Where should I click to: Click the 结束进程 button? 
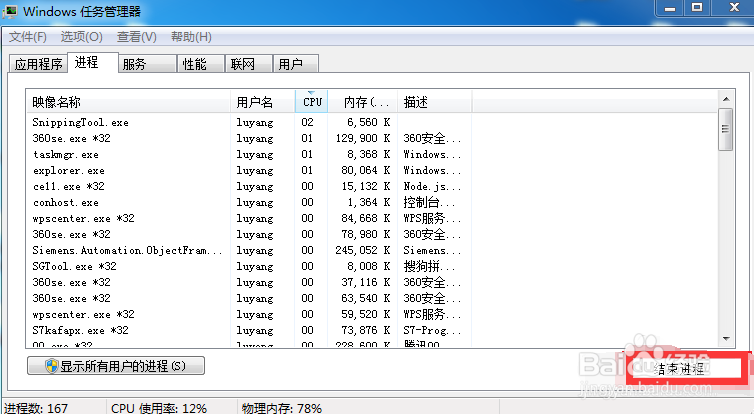point(686,369)
